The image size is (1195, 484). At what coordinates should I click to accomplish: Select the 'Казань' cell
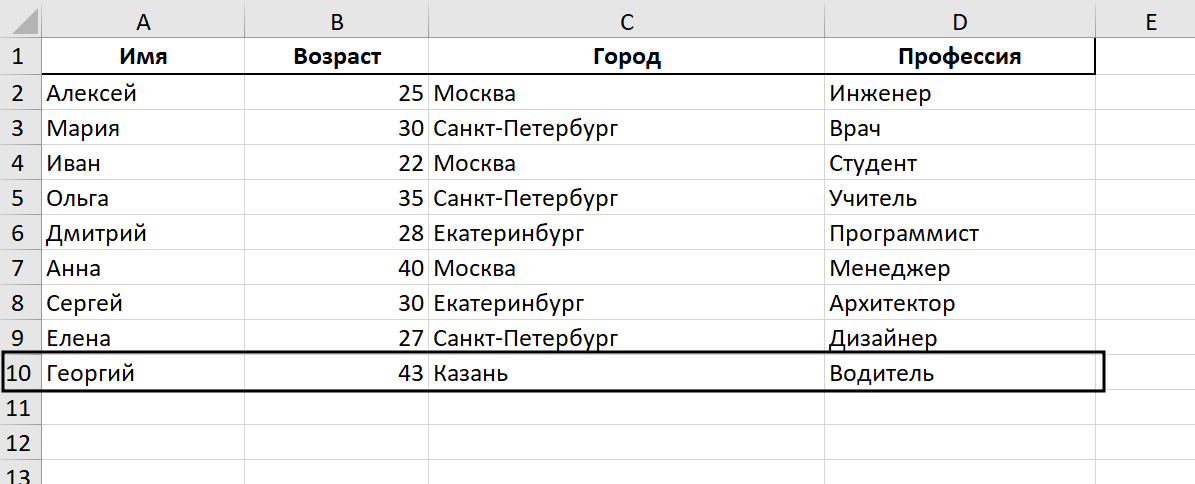626,374
